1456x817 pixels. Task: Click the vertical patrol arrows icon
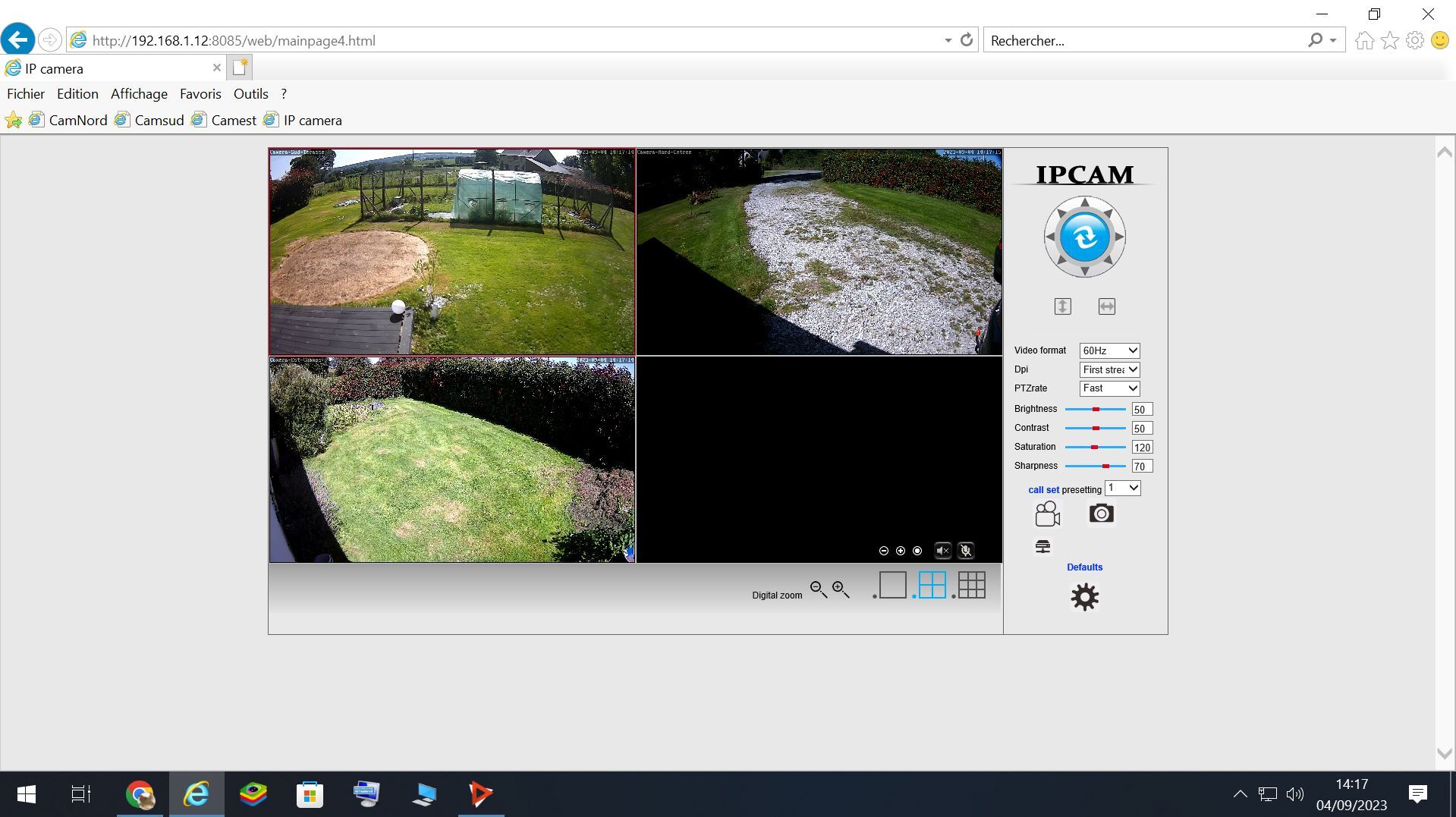click(x=1062, y=306)
